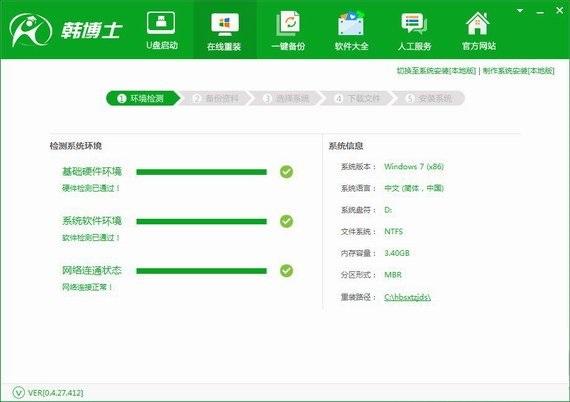
Task: Click the 网络连接正常！ status text
Action: click(x=87, y=287)
